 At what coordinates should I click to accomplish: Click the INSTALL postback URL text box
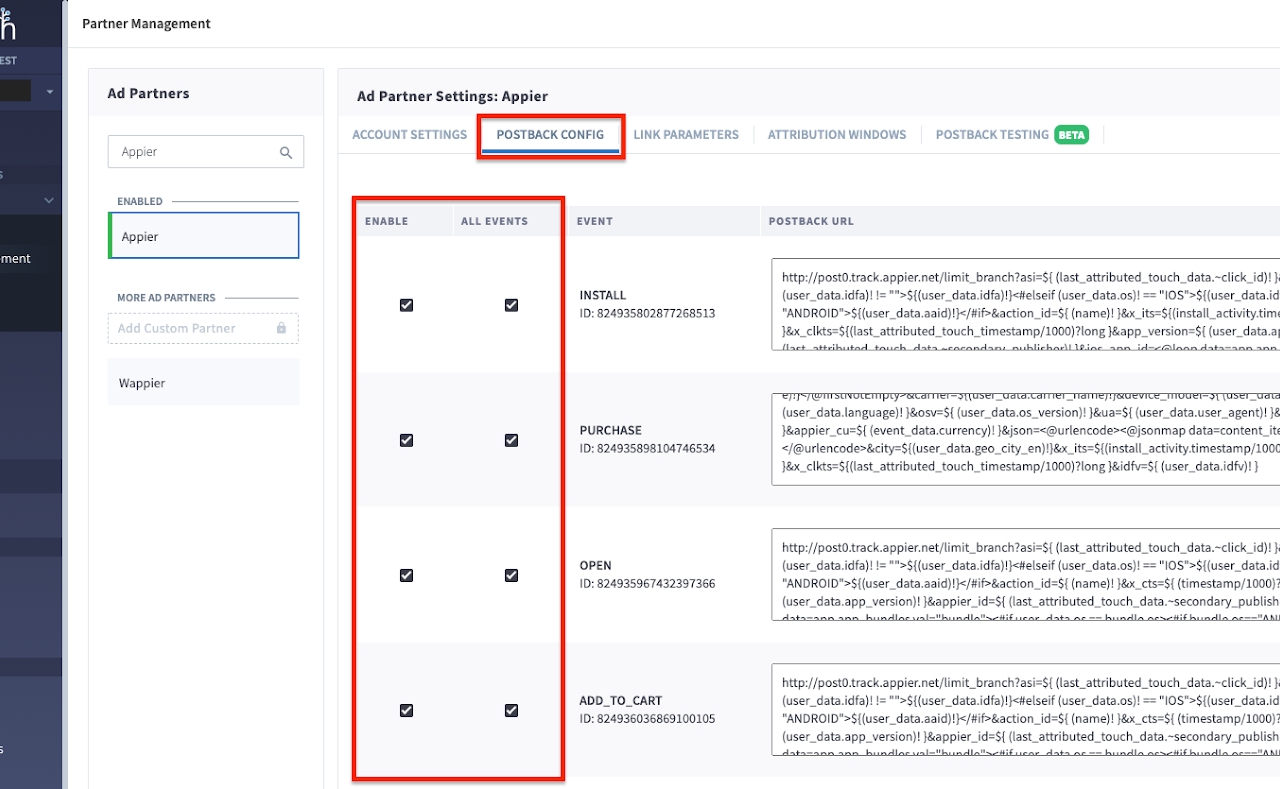[x=1025, y=305]
